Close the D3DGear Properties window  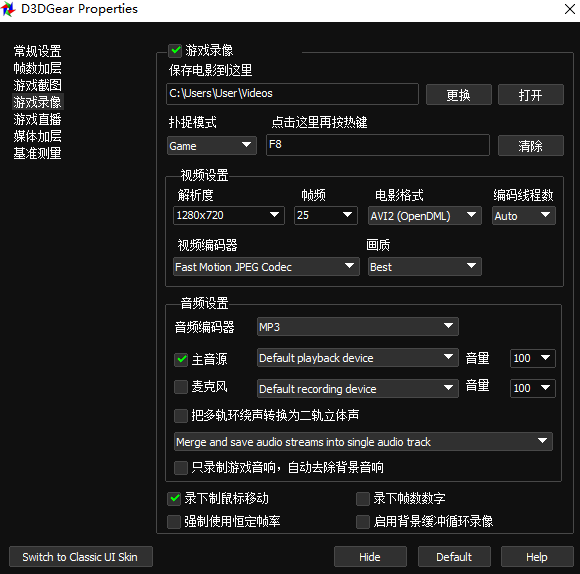click(570, 9)
